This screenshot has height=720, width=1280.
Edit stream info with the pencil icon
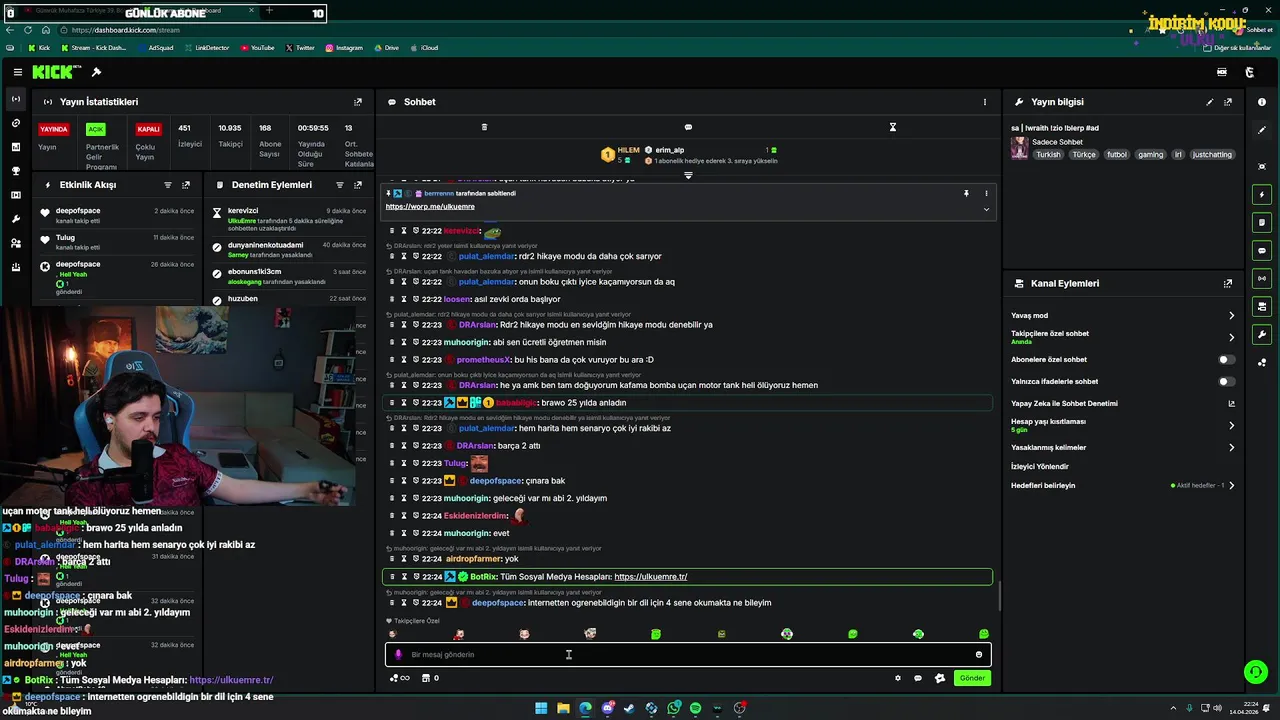click(1210, 102)
